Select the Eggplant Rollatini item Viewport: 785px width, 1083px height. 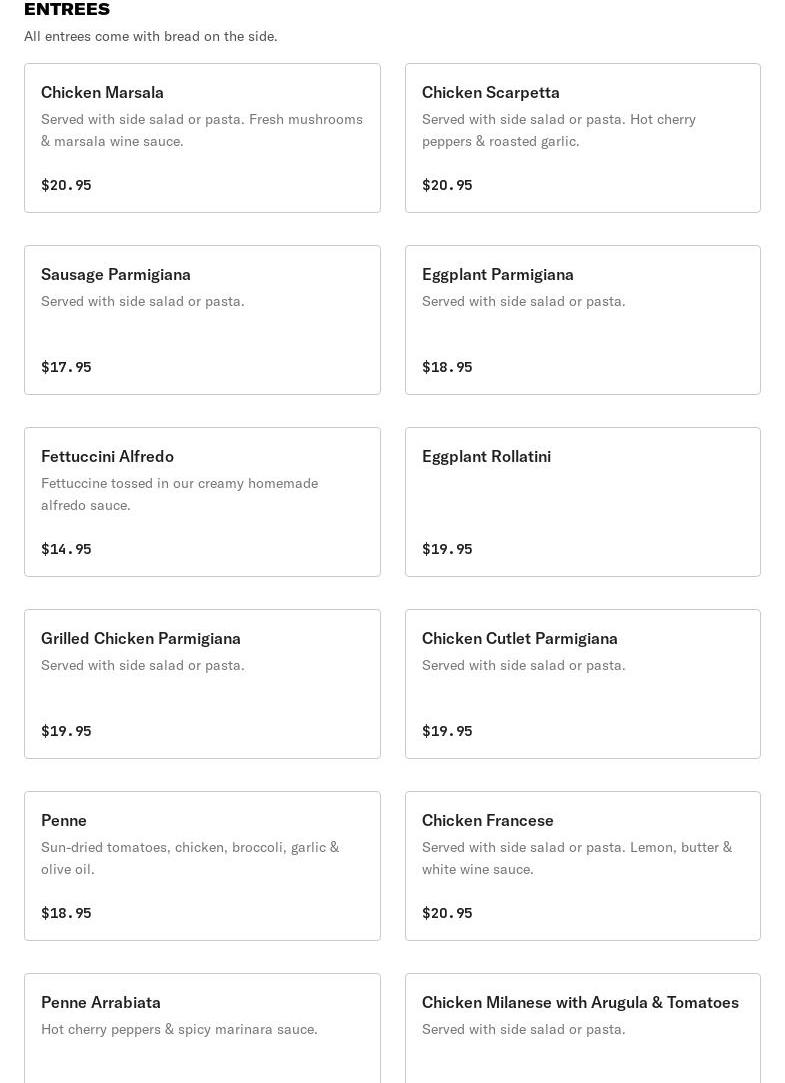pos(582,502)
